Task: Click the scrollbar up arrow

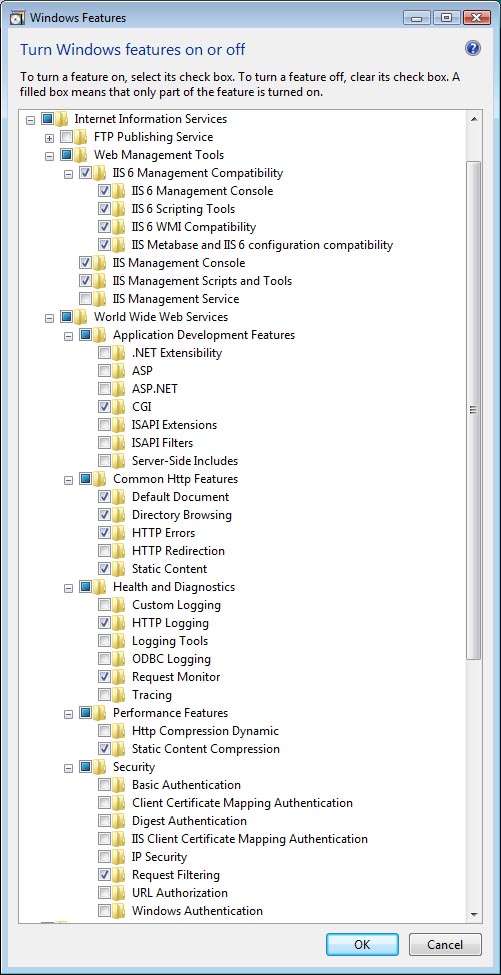Action: tap(474, 119)
